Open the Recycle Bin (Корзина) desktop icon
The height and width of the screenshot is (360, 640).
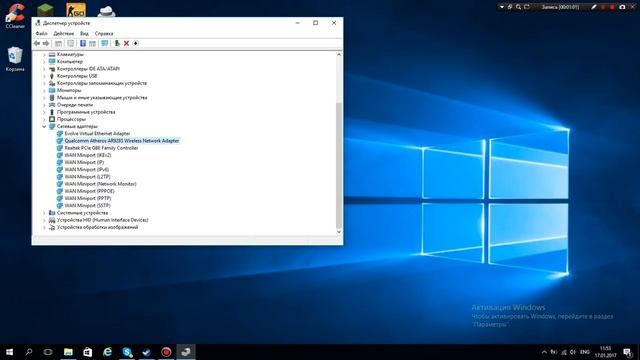(x=15, y=59)
